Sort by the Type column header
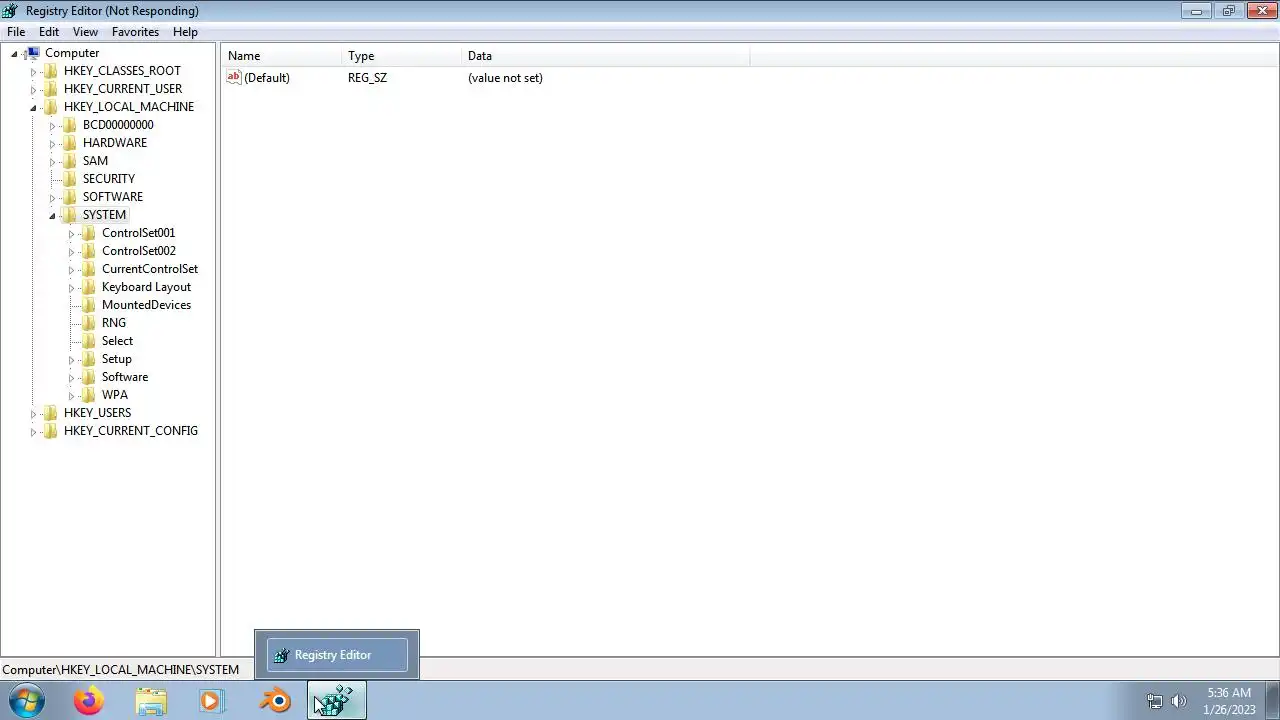This screenshot has width=1280, height=720. pos(402,56)
